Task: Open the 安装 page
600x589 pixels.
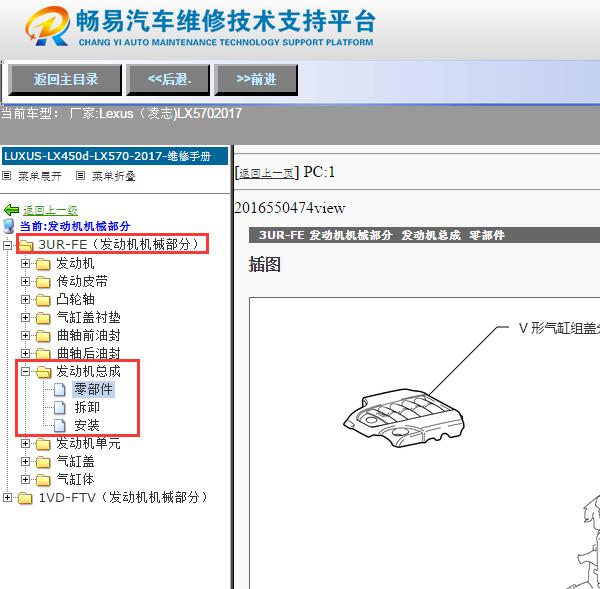Action: click(x=87, y=425)
